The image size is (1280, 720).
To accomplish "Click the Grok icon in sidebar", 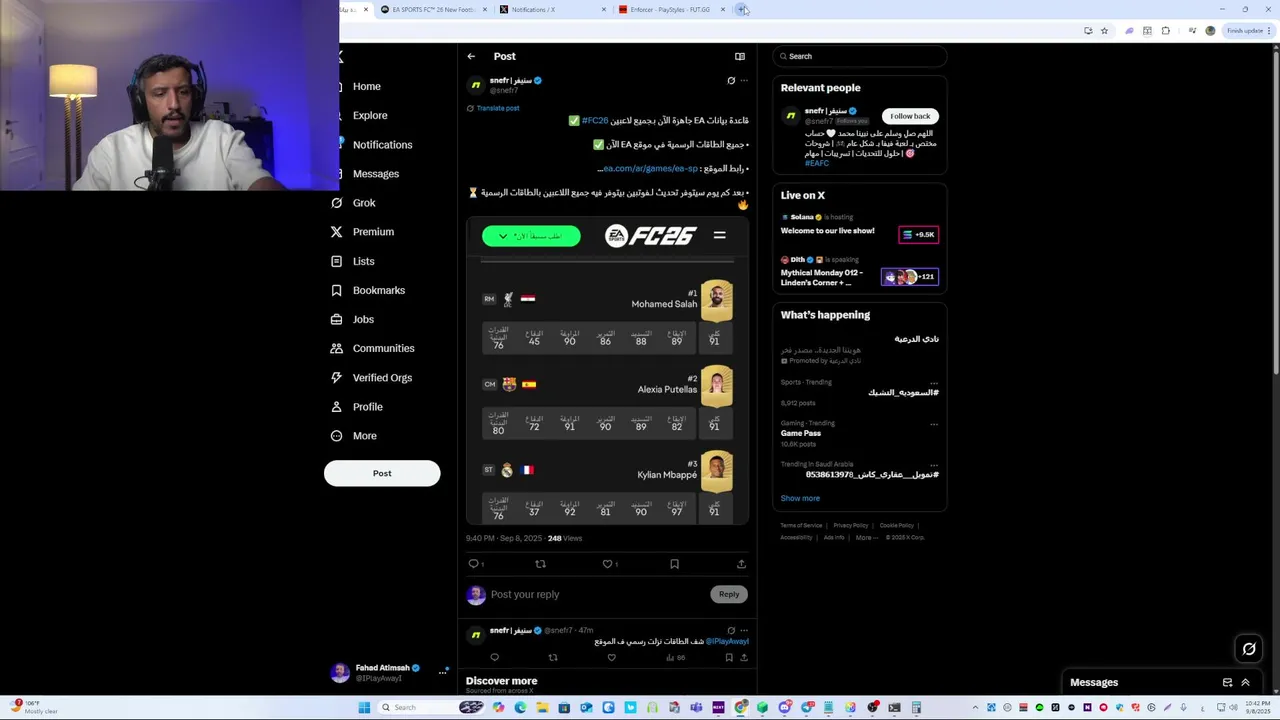I will coord(337,203).
